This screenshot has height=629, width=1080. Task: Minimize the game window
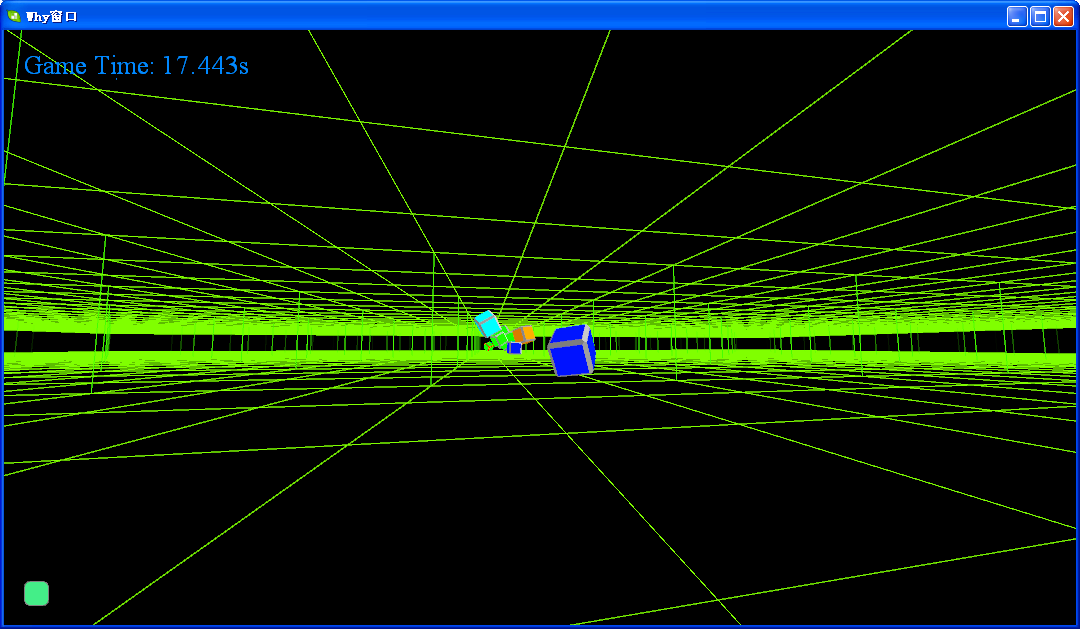1017,17
